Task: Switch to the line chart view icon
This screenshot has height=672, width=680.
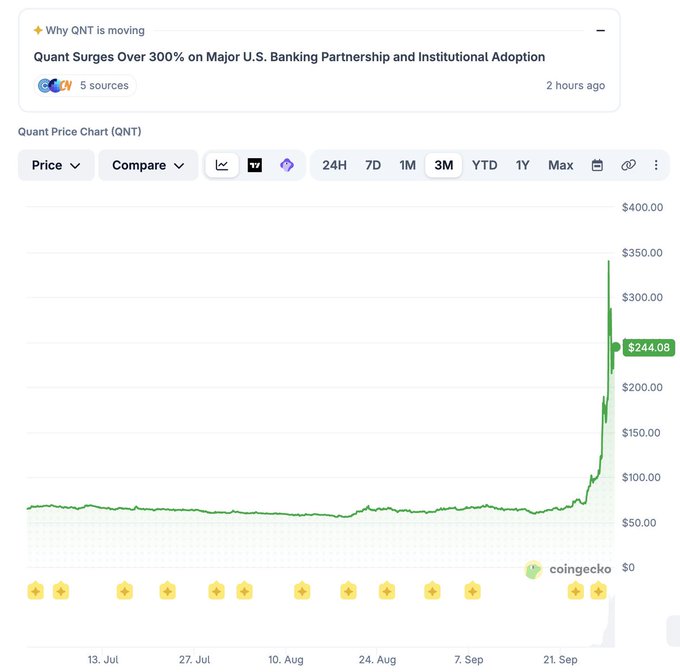Action: pyautogui.click(x=222, y=165)
